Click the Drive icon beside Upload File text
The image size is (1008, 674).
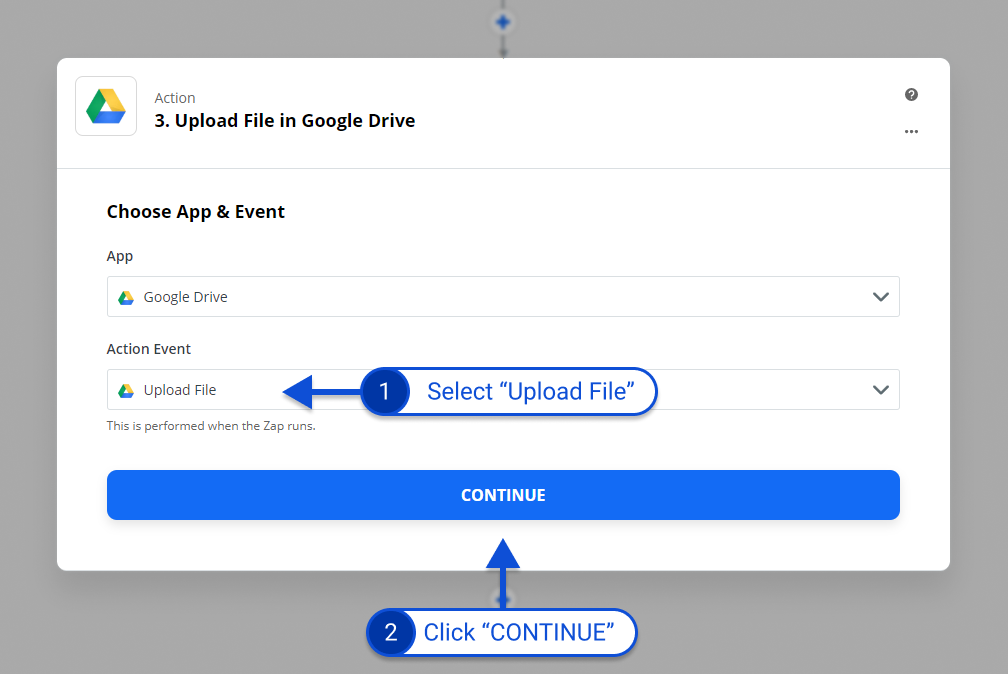tap(126, 390)
